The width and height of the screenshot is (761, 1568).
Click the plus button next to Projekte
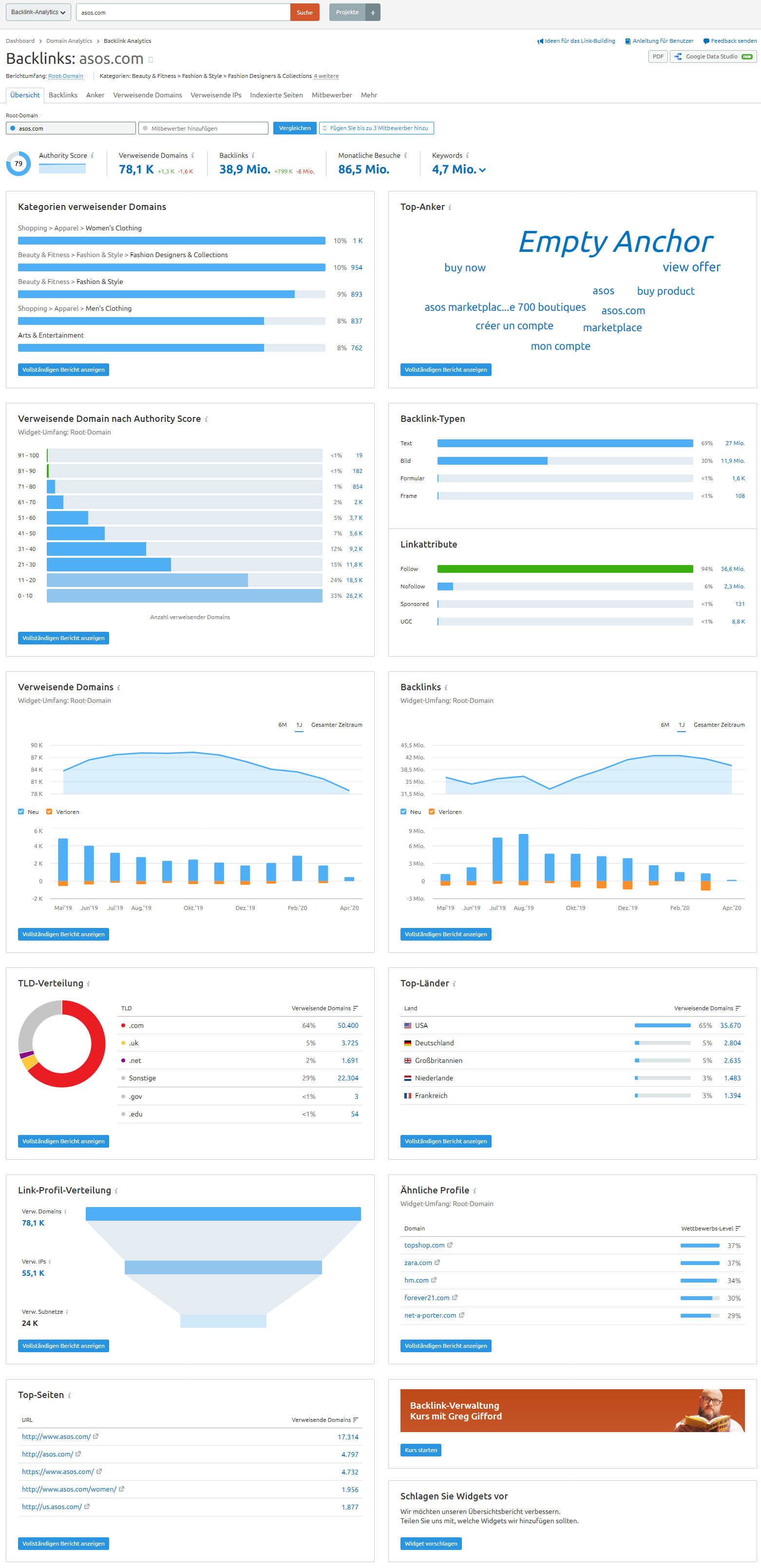[x=373, y=12]
